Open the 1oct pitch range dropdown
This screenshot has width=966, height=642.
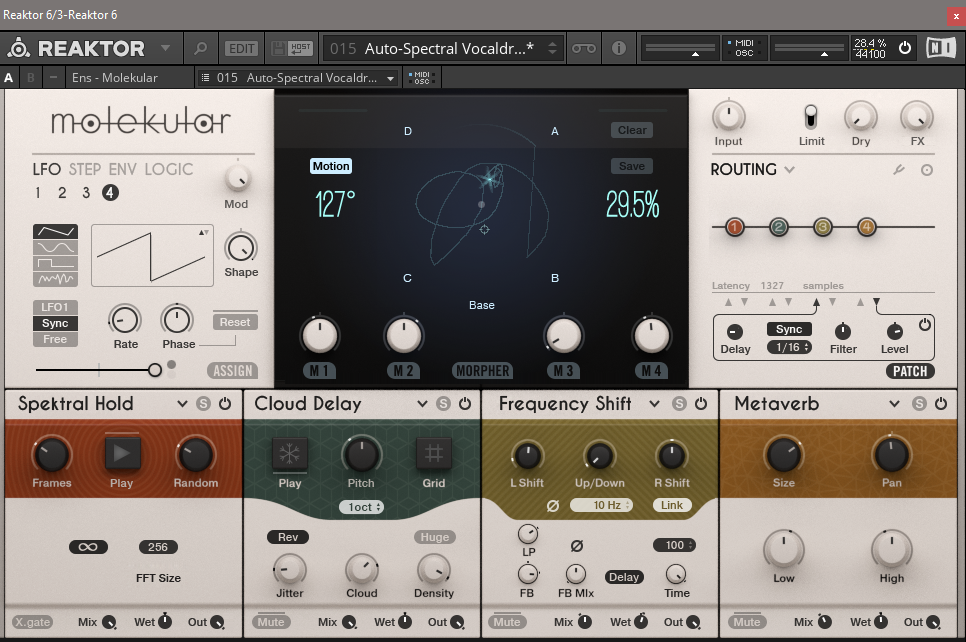coord(362,507)
